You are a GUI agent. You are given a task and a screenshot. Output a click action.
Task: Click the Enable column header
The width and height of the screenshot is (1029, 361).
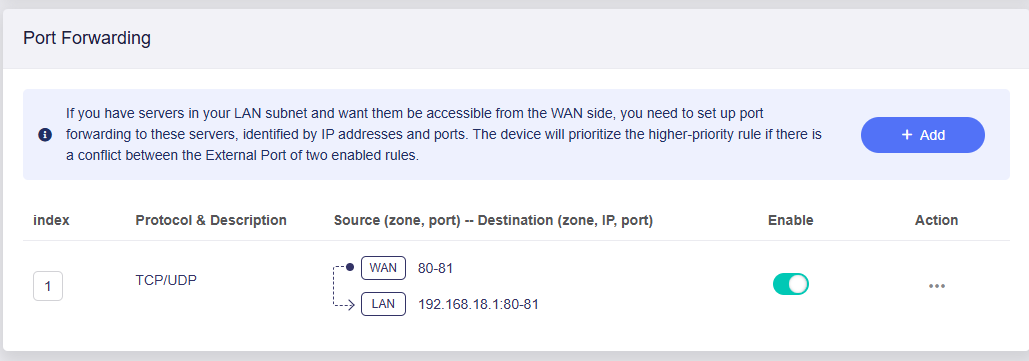790,221
